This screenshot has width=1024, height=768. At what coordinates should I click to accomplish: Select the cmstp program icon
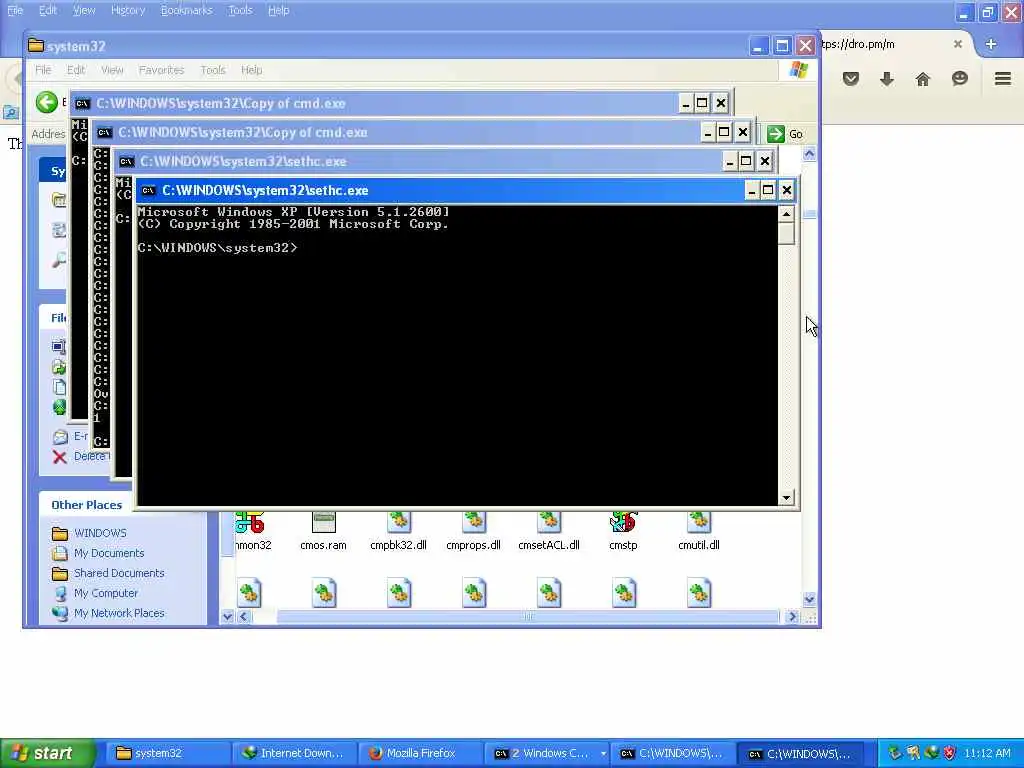623,522
